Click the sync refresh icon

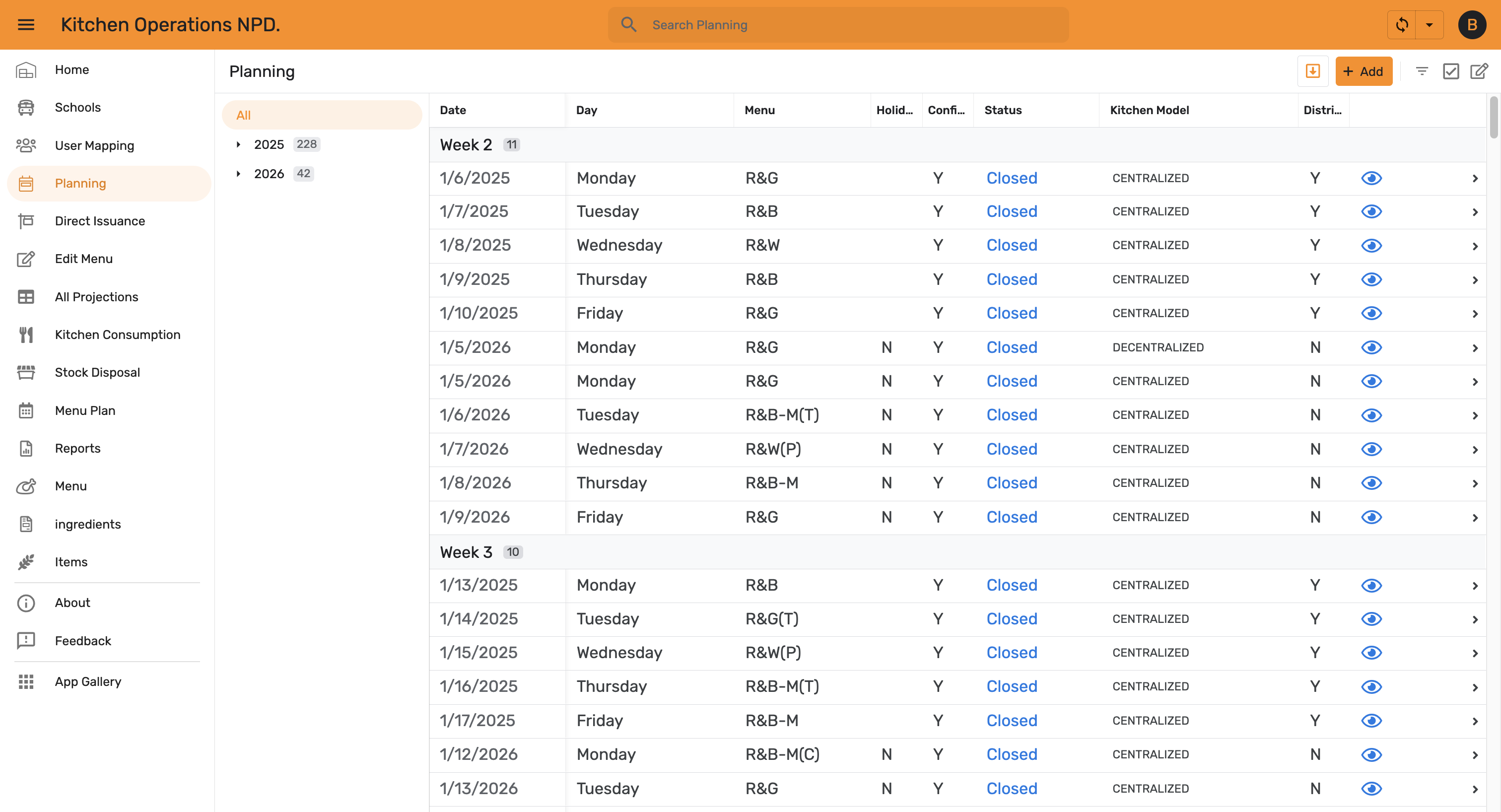[1402, 24]
